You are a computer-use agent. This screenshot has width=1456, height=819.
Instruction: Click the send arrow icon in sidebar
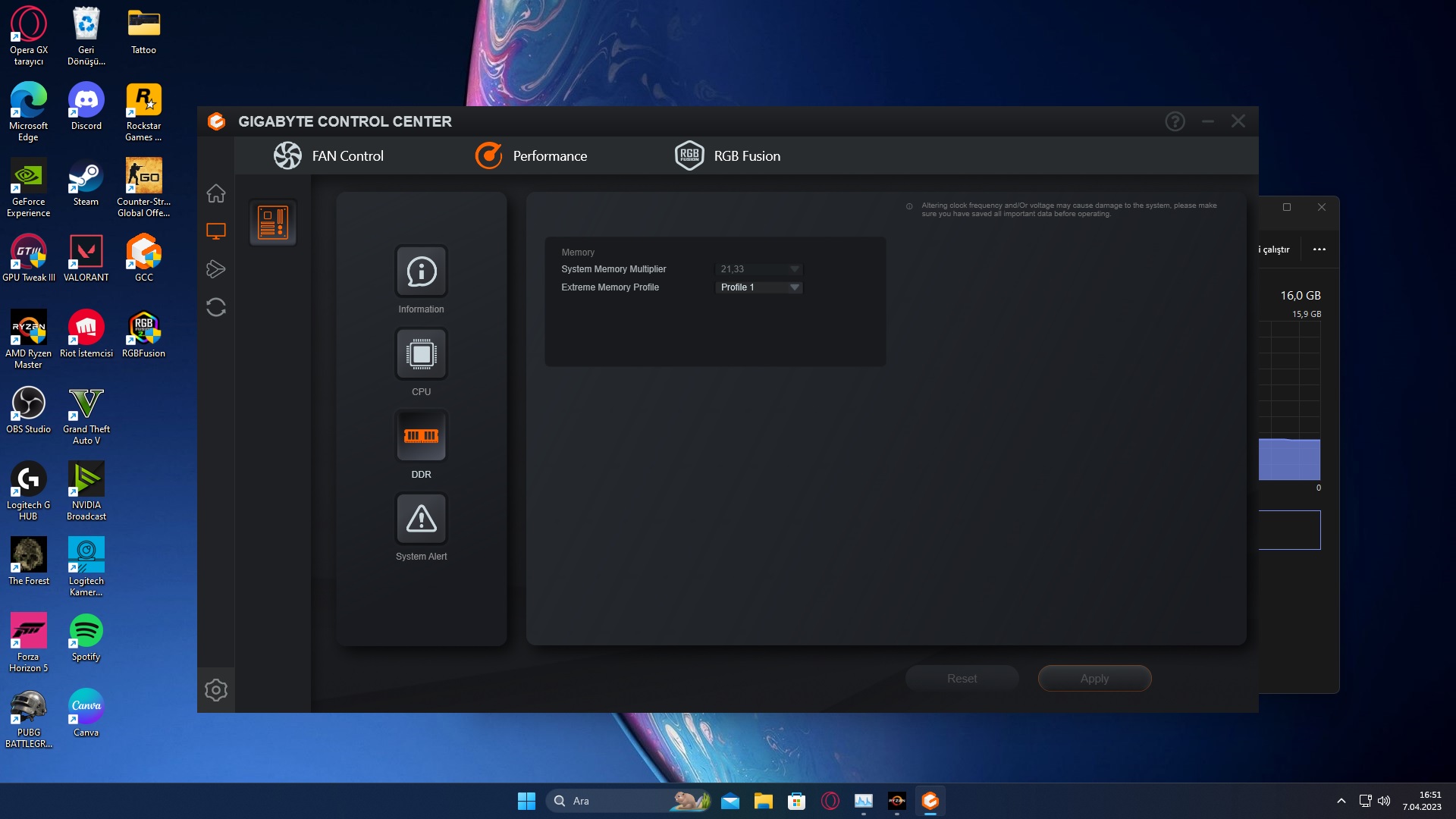coord(216,269)
